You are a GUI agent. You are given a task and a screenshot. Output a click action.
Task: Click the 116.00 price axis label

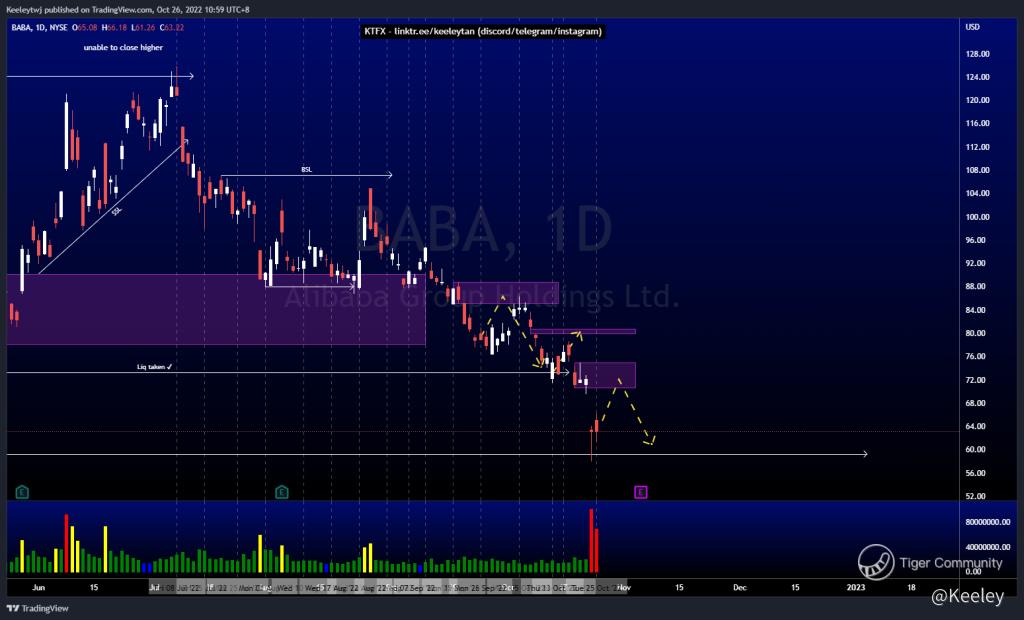click(978, 123)
